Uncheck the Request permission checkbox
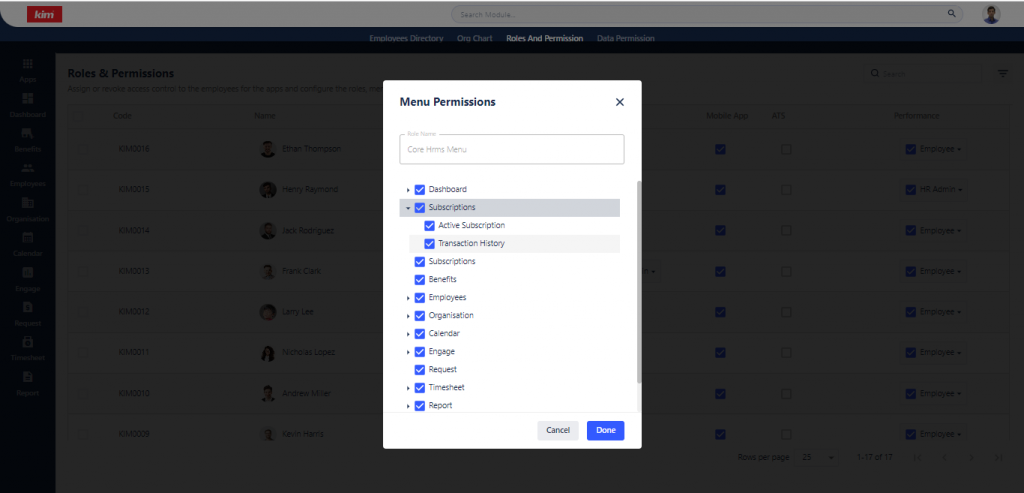 [420, 370]
